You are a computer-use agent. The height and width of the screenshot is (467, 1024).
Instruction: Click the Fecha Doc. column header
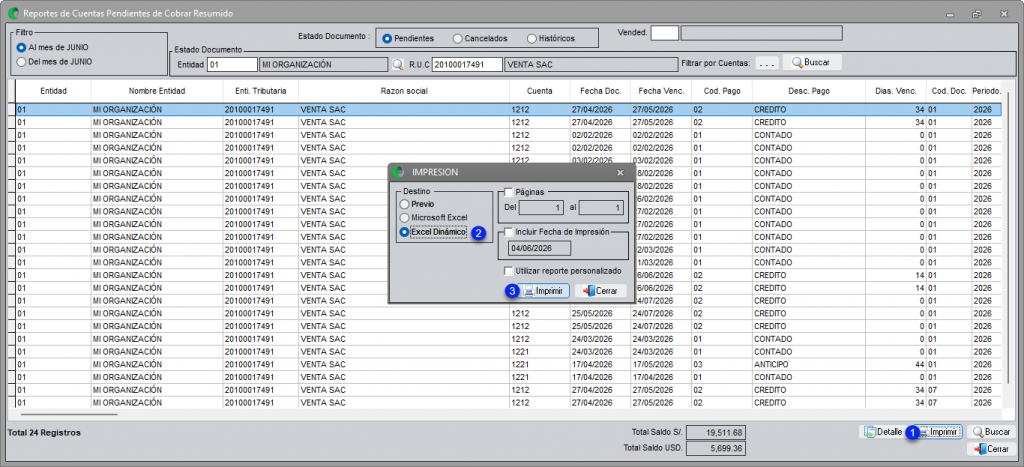click(x=600, y=91)
